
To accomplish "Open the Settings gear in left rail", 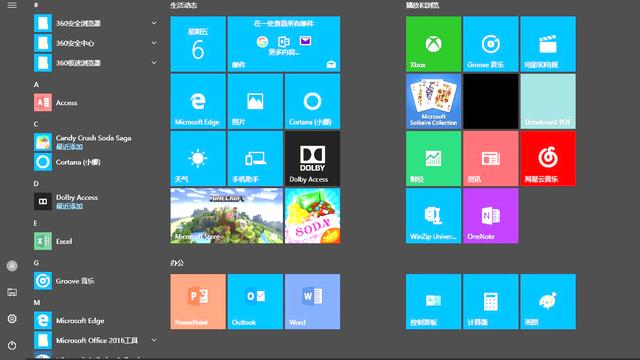I will (x=12, y=318).
